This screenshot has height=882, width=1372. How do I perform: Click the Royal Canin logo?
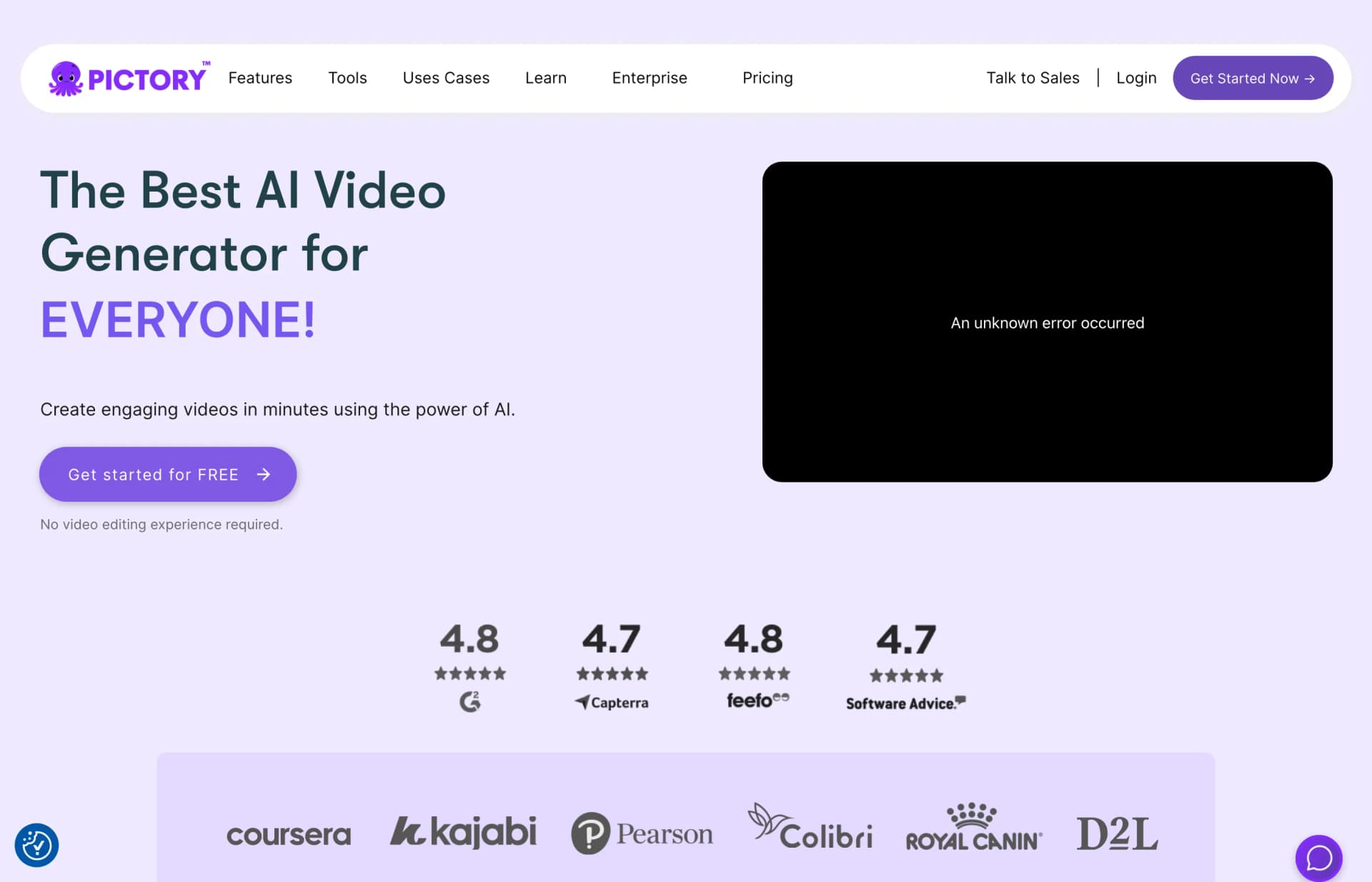point(973,828)
